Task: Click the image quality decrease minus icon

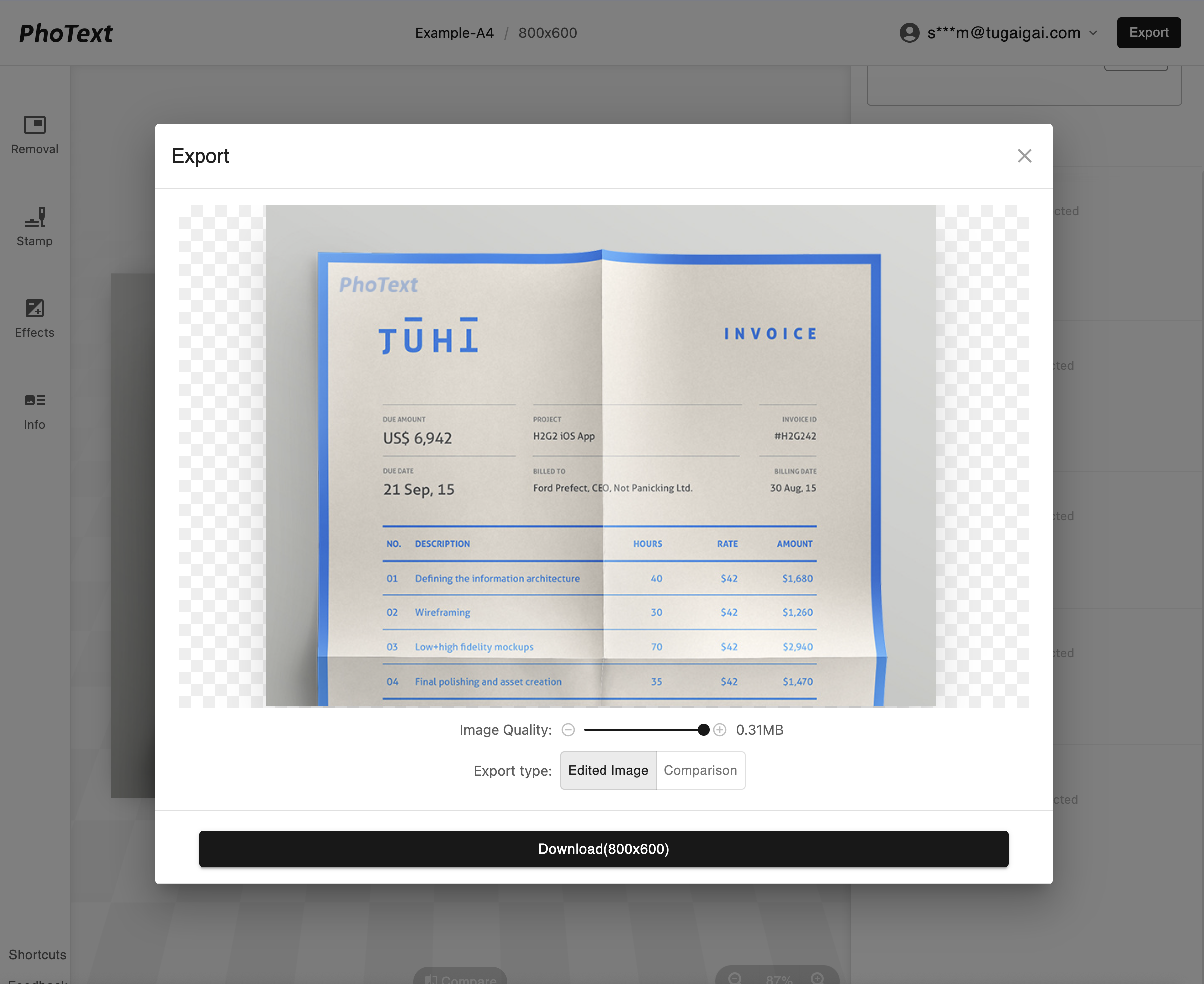Action: click(x=568, y=730)
